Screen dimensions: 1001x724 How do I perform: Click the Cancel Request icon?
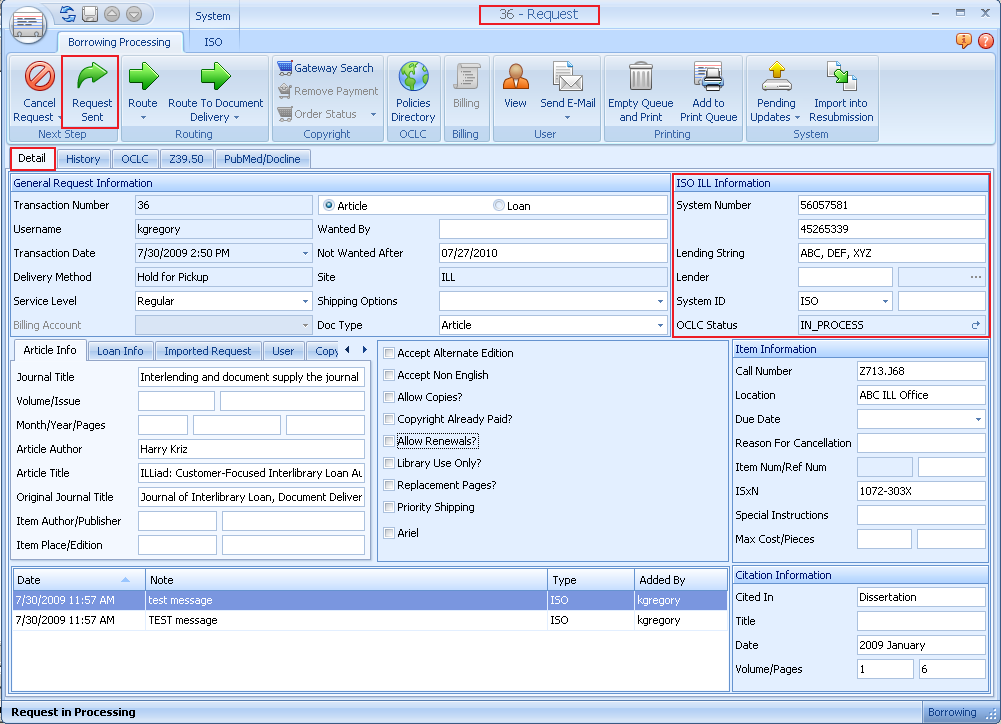pos(39,78)
